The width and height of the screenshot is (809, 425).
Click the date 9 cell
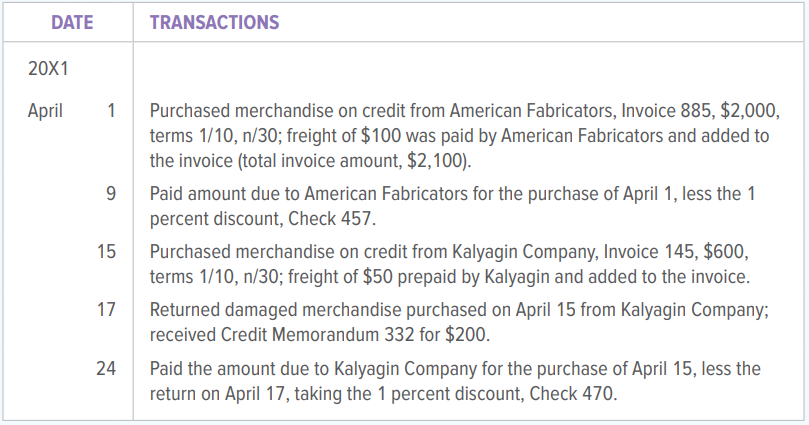(x=111, y=194)
